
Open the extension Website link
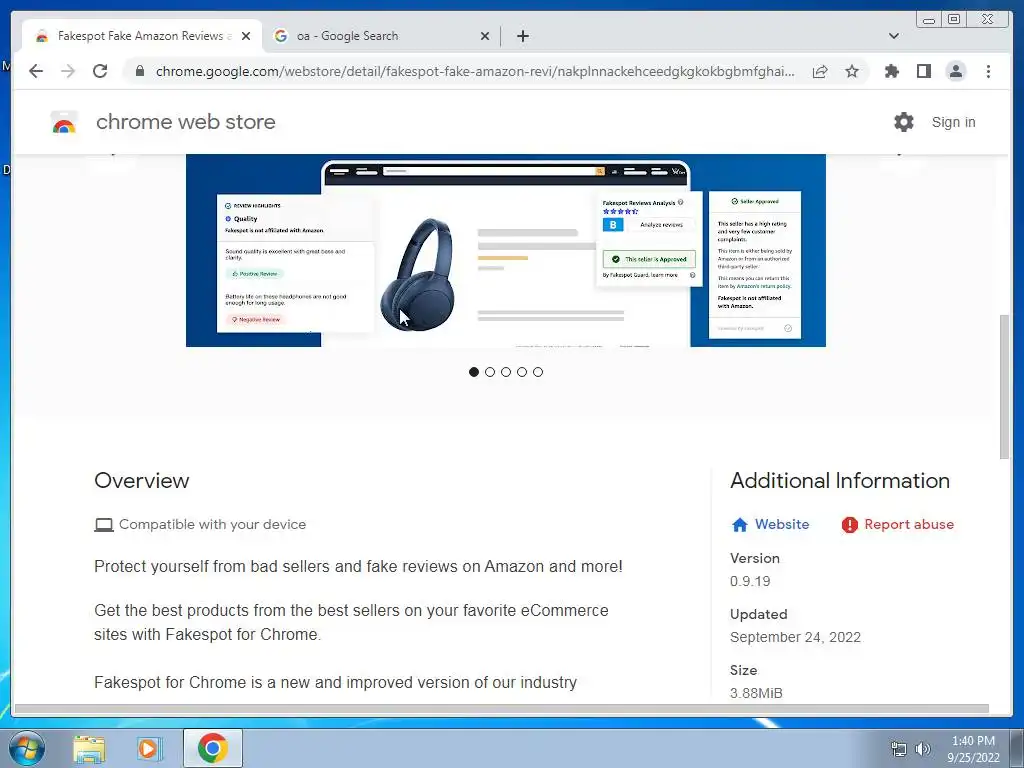click(x=782, y=524)
